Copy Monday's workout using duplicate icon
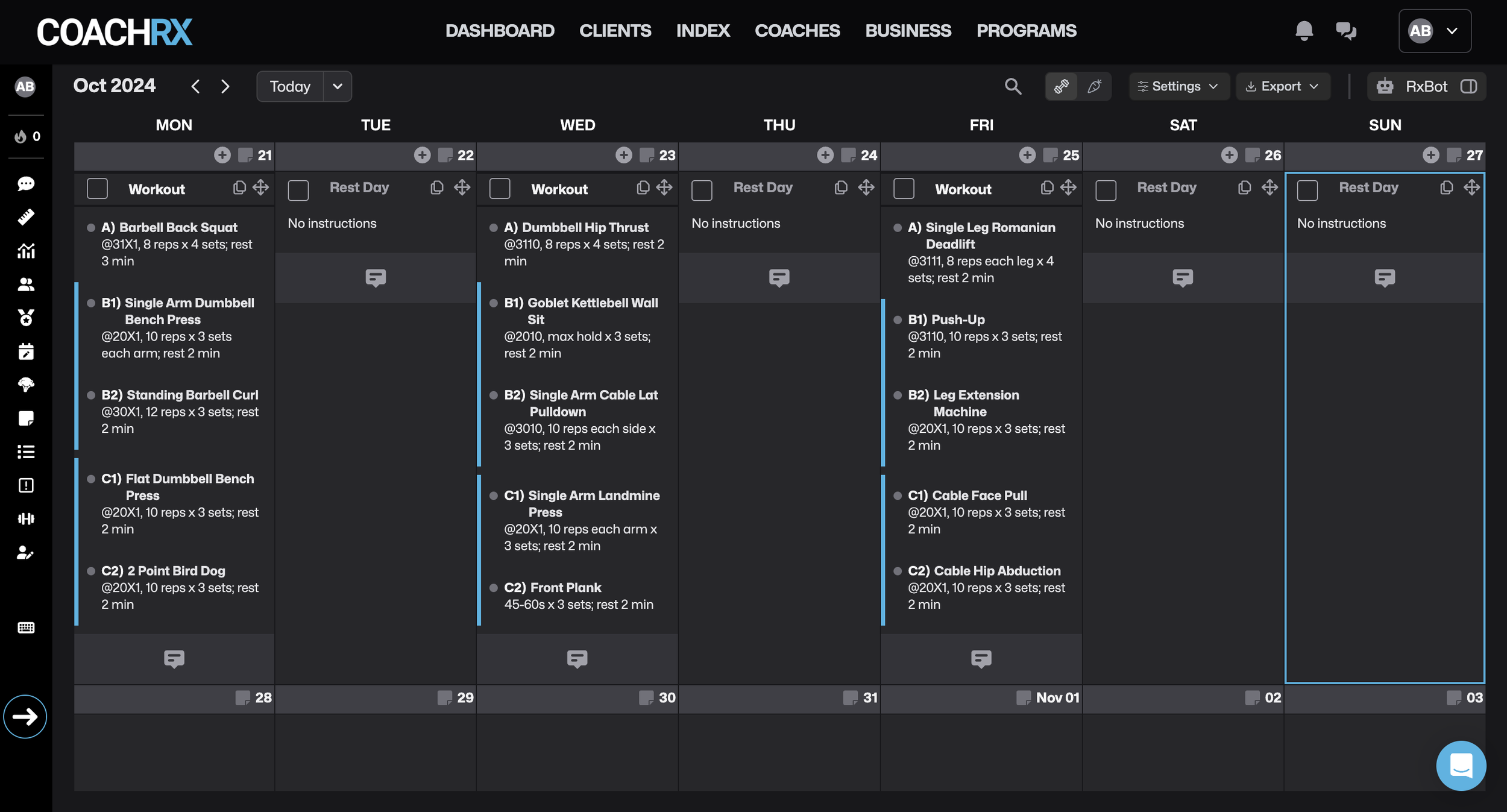This screenshot has height=812, width=1507. pos(239,187)
